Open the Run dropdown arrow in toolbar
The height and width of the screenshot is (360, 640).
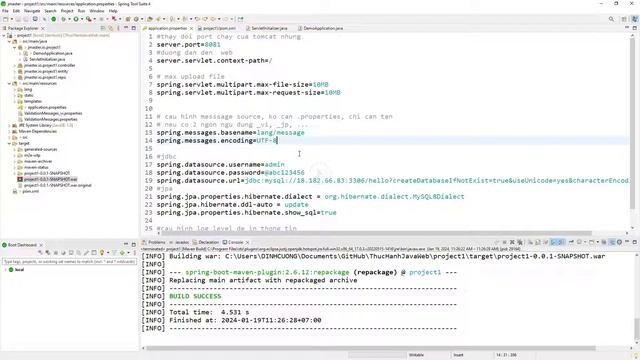click(82, 19)
